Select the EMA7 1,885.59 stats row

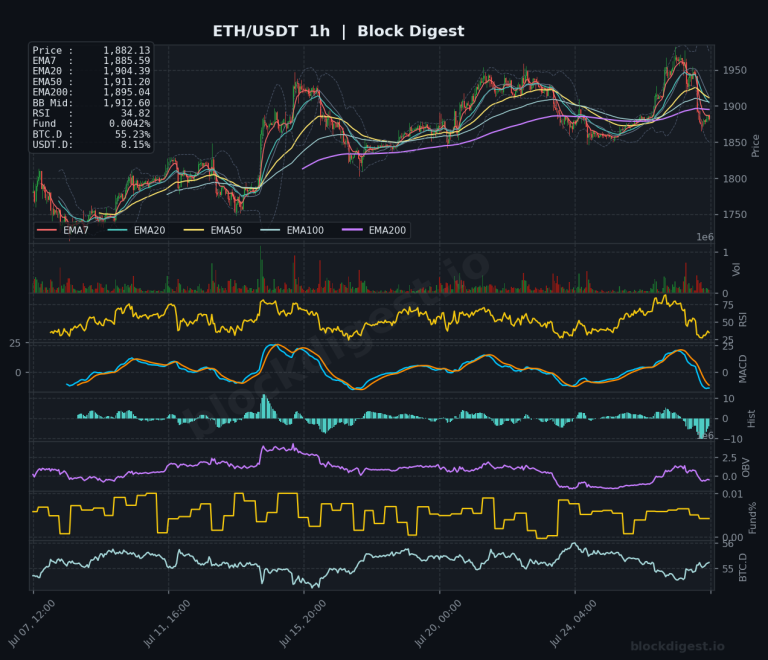pos(91,61)
